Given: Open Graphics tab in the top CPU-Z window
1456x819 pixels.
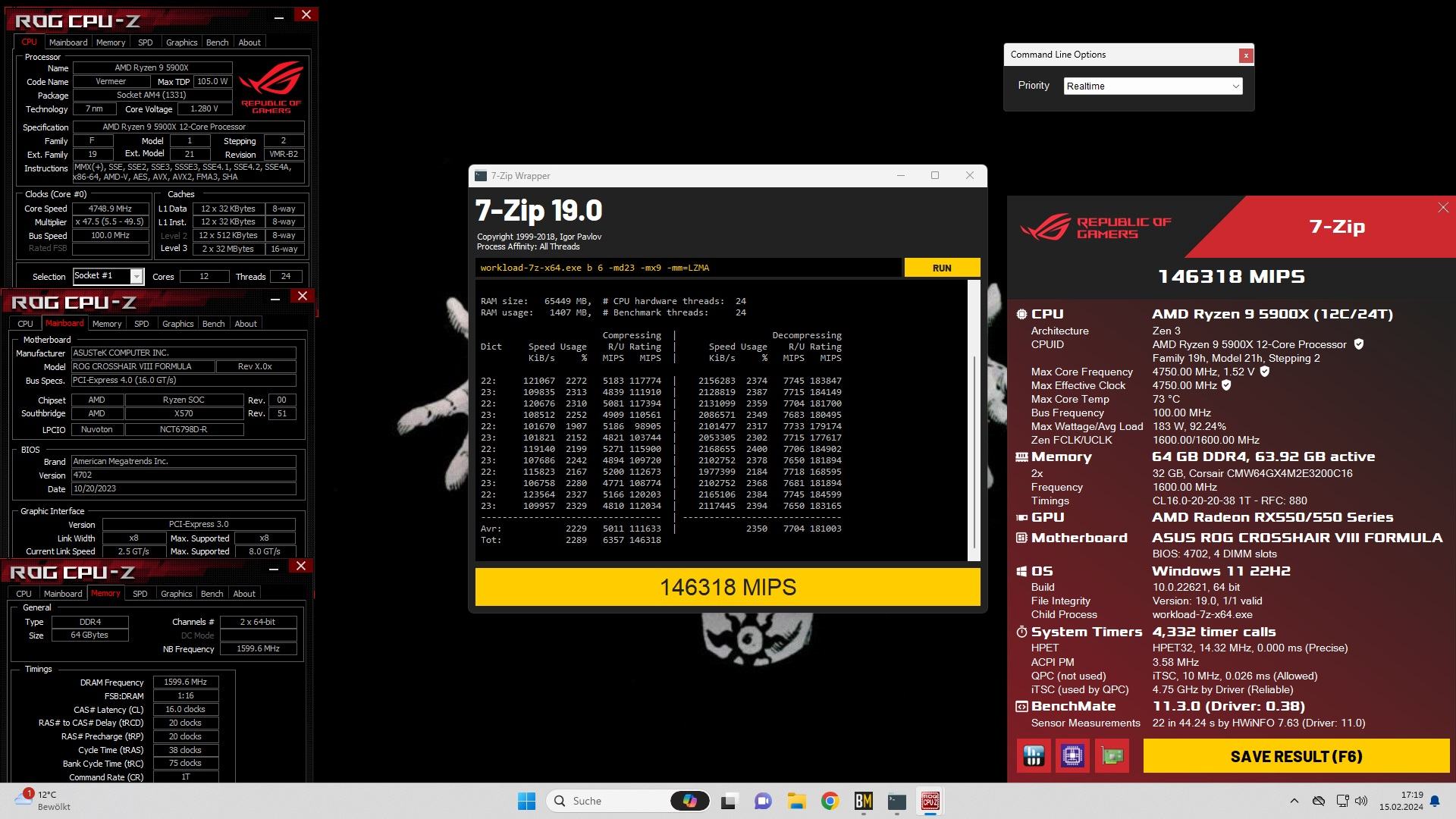Looking at the screenshot, I should pos(181,42).
